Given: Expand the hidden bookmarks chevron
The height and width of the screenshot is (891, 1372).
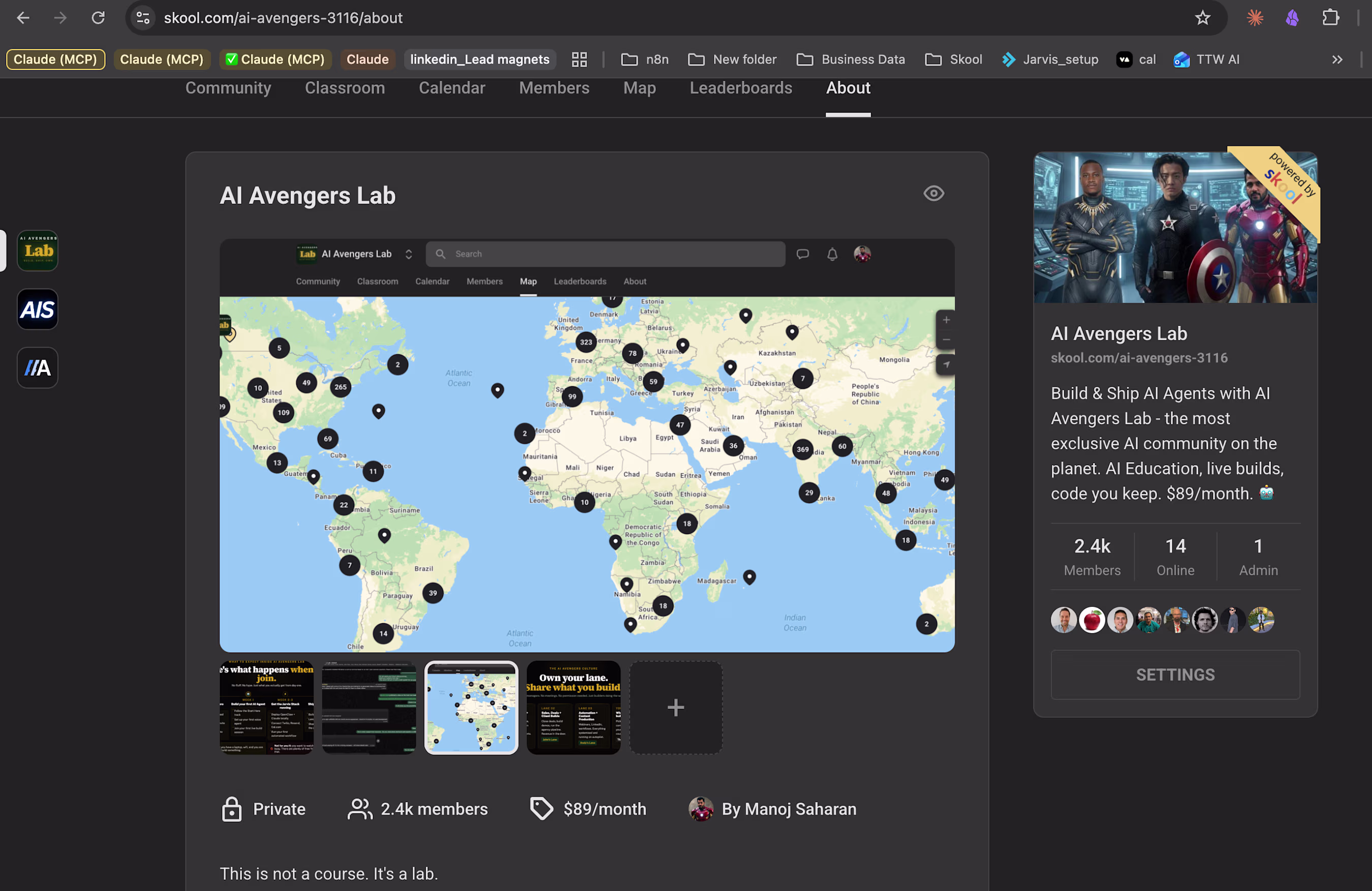Looking at the screenshot, I should click(x=1337, y=59).
